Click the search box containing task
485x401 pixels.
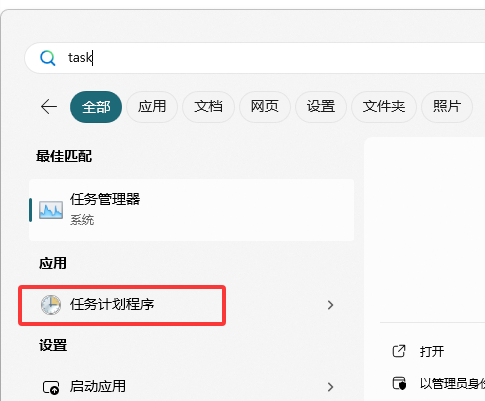point(255,58)
